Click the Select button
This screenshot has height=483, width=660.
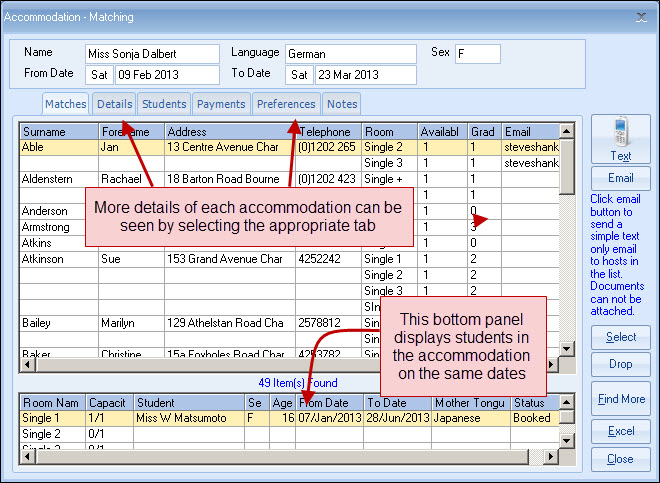pyautogui.click(x=620, y=338)
